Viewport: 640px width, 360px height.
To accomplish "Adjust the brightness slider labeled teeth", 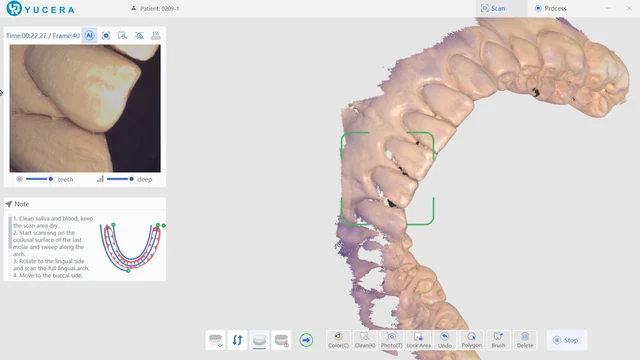I will pos(39,179).
